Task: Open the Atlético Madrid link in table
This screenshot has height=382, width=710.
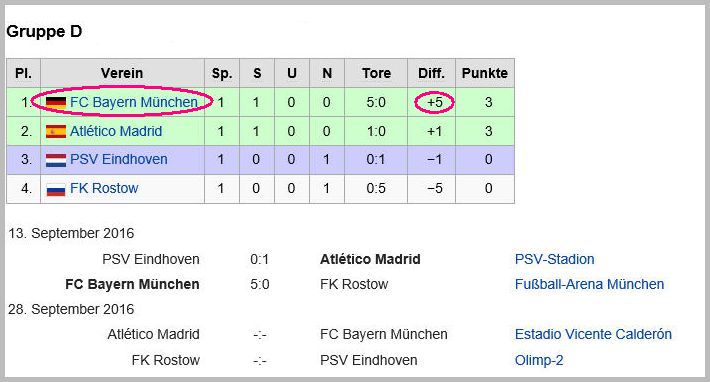Action: click(x=116, y=131)
